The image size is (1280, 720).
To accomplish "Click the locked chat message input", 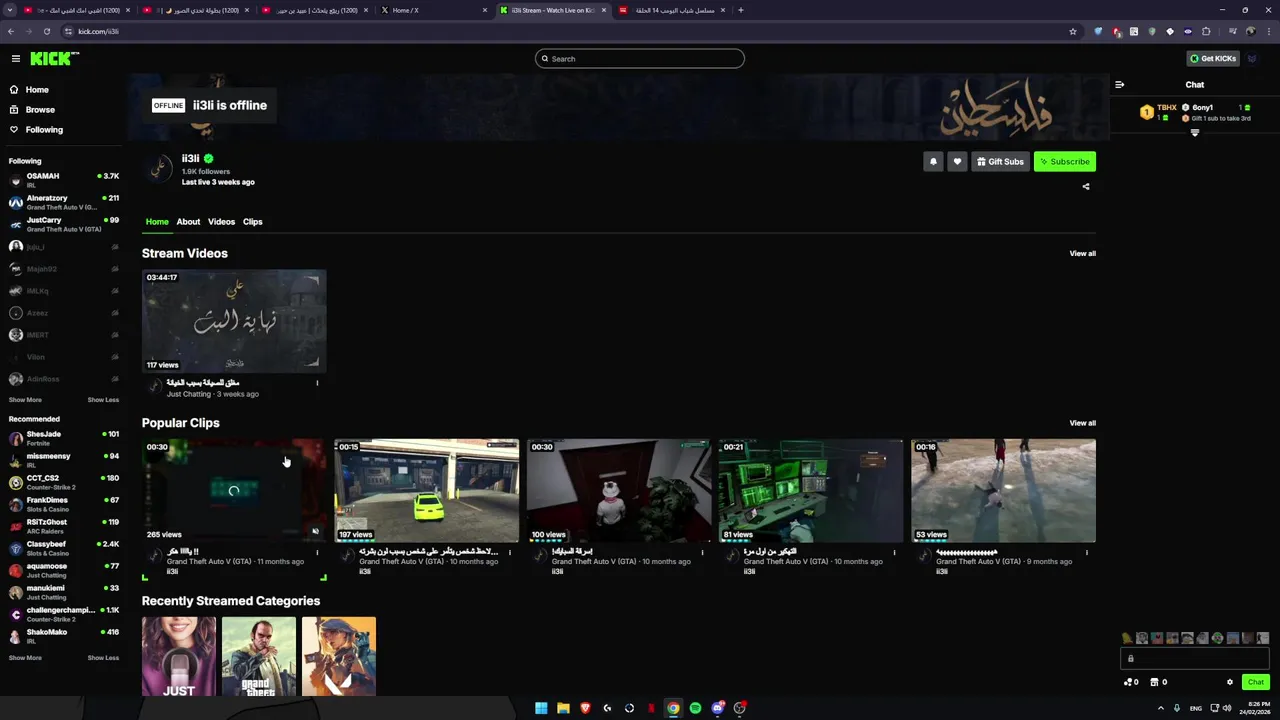I will click(x=1194, y=658).
